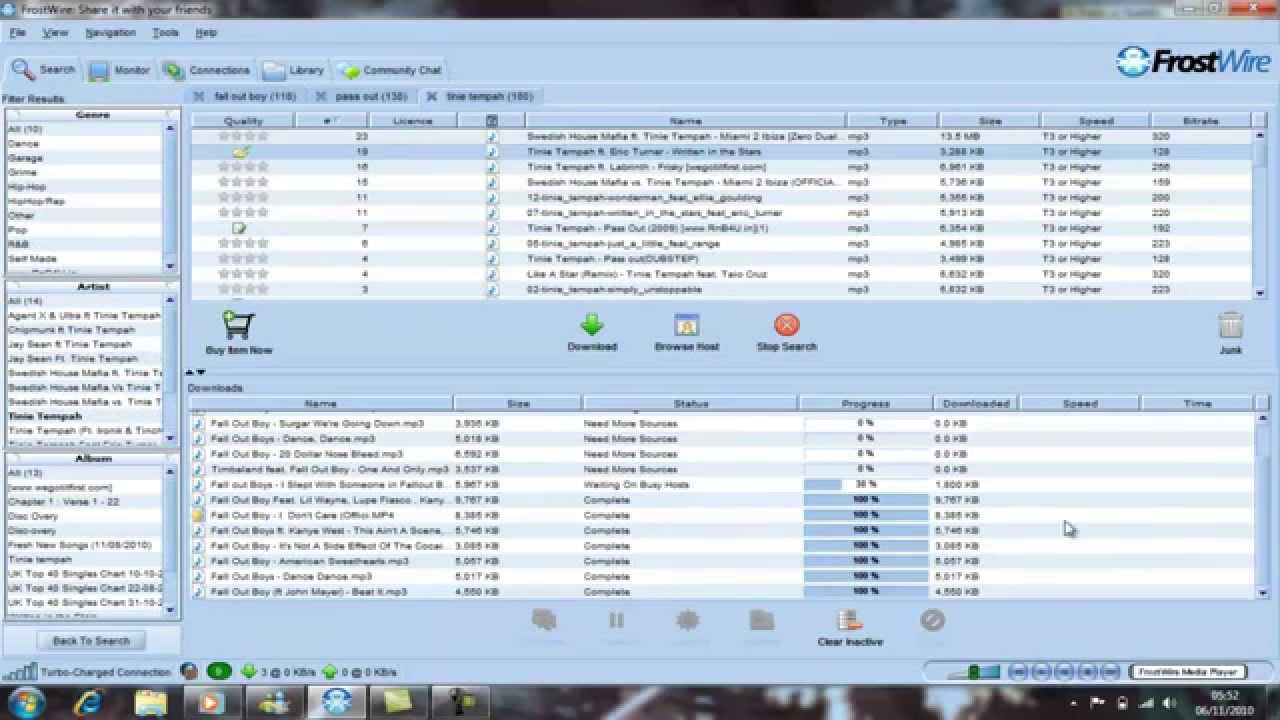Click the greyed-out folder icon below downloads
Image resolution: width=1280 pixels, height=720 pixels.
click(x=762, y=621)
